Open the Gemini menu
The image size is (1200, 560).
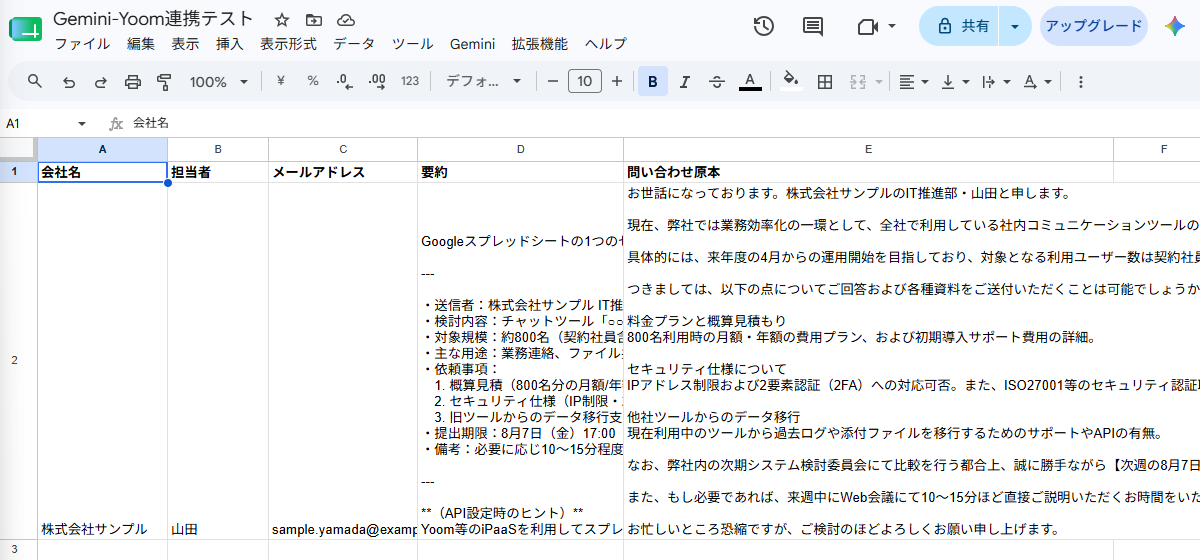click(x=472, y=44)
